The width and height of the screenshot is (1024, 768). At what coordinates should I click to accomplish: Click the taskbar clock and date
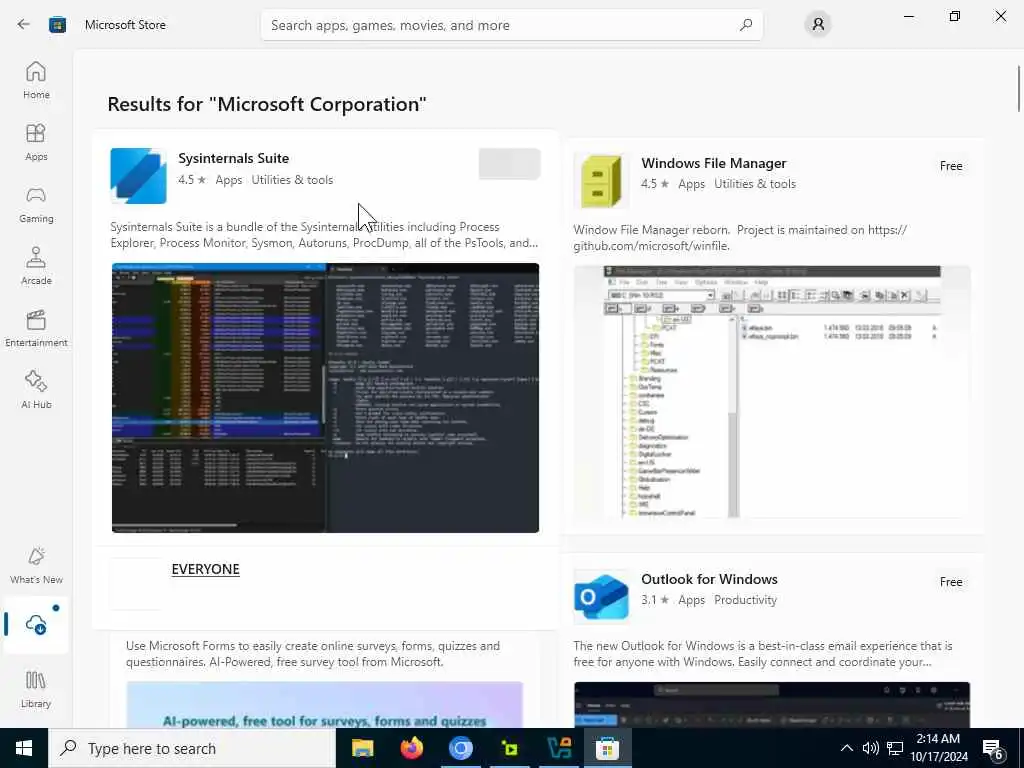(938, 748)
